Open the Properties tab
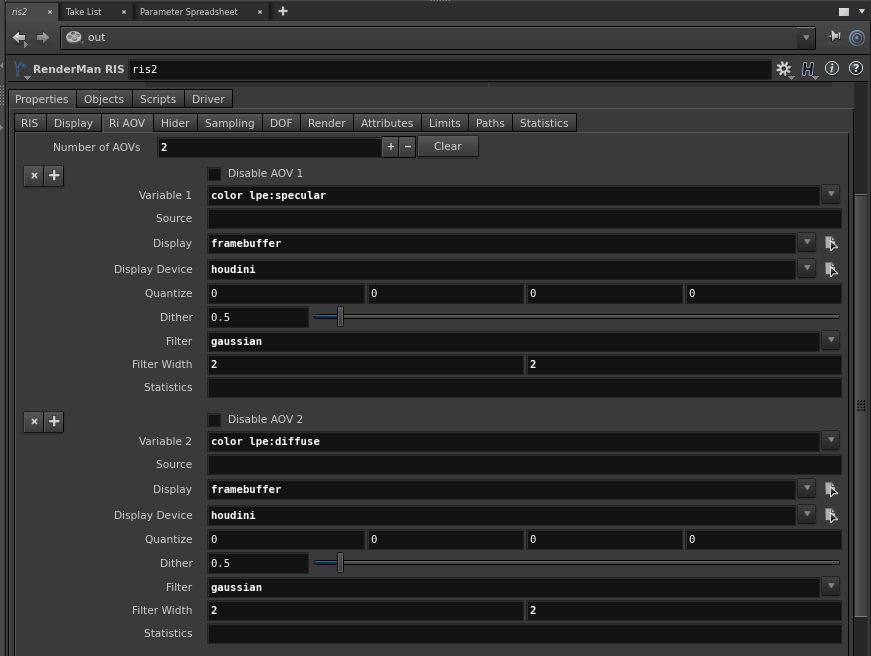The width and height of the screenshot is (871, 656). 42,99
